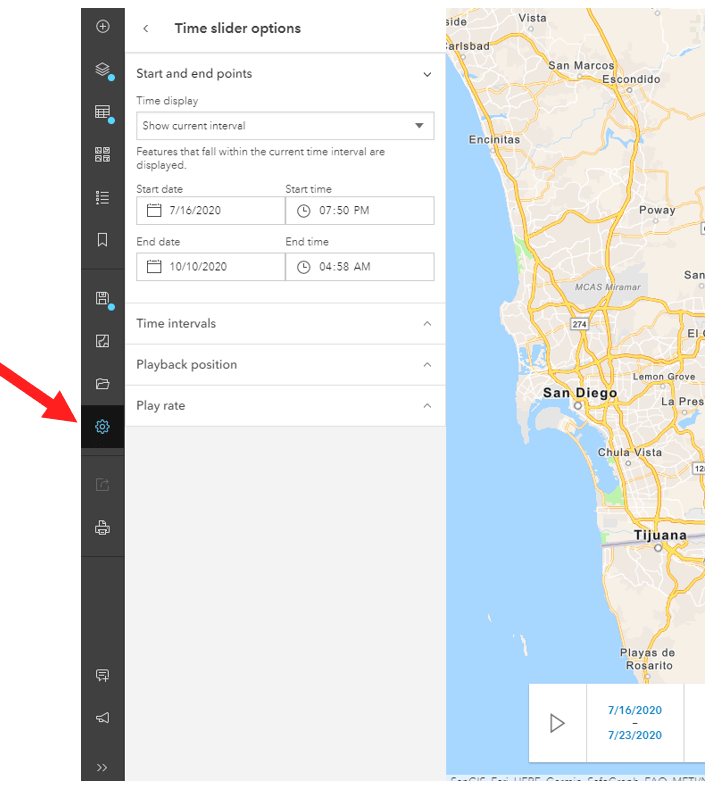The height and width of the screenshot is (787, 721).
Task: Click the Add (plus) icon in sidebar
Action: coord(102,27)
